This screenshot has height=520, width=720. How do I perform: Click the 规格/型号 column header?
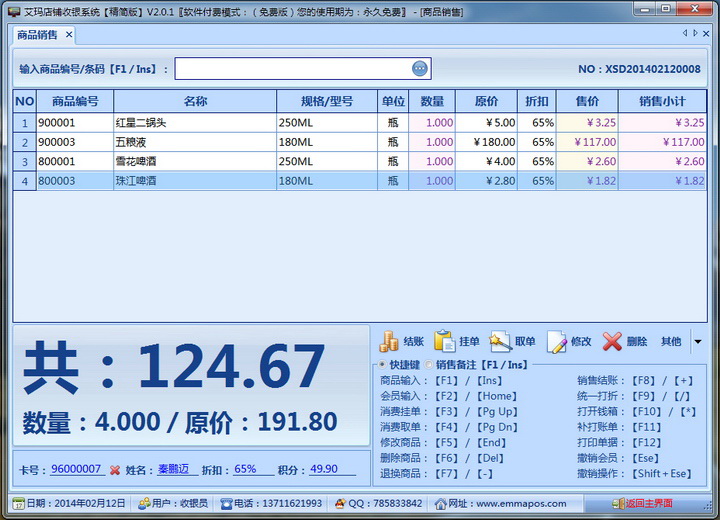click(x=327, y=102)
